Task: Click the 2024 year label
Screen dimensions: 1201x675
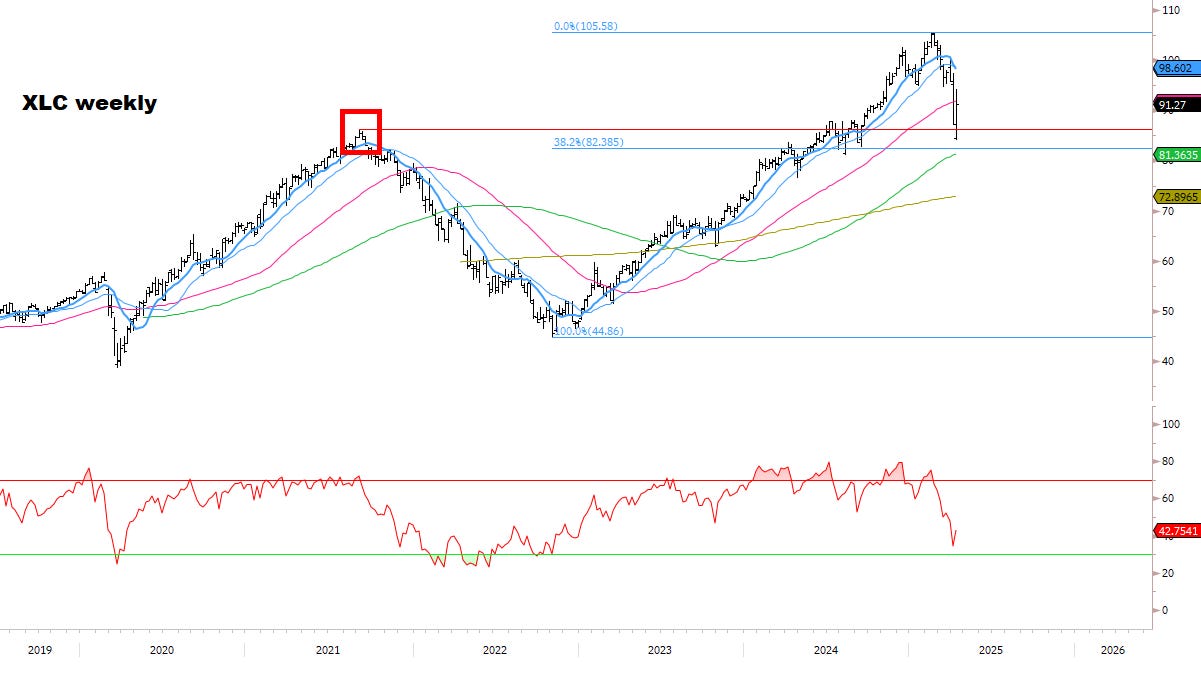Action: tap(826, 650)
